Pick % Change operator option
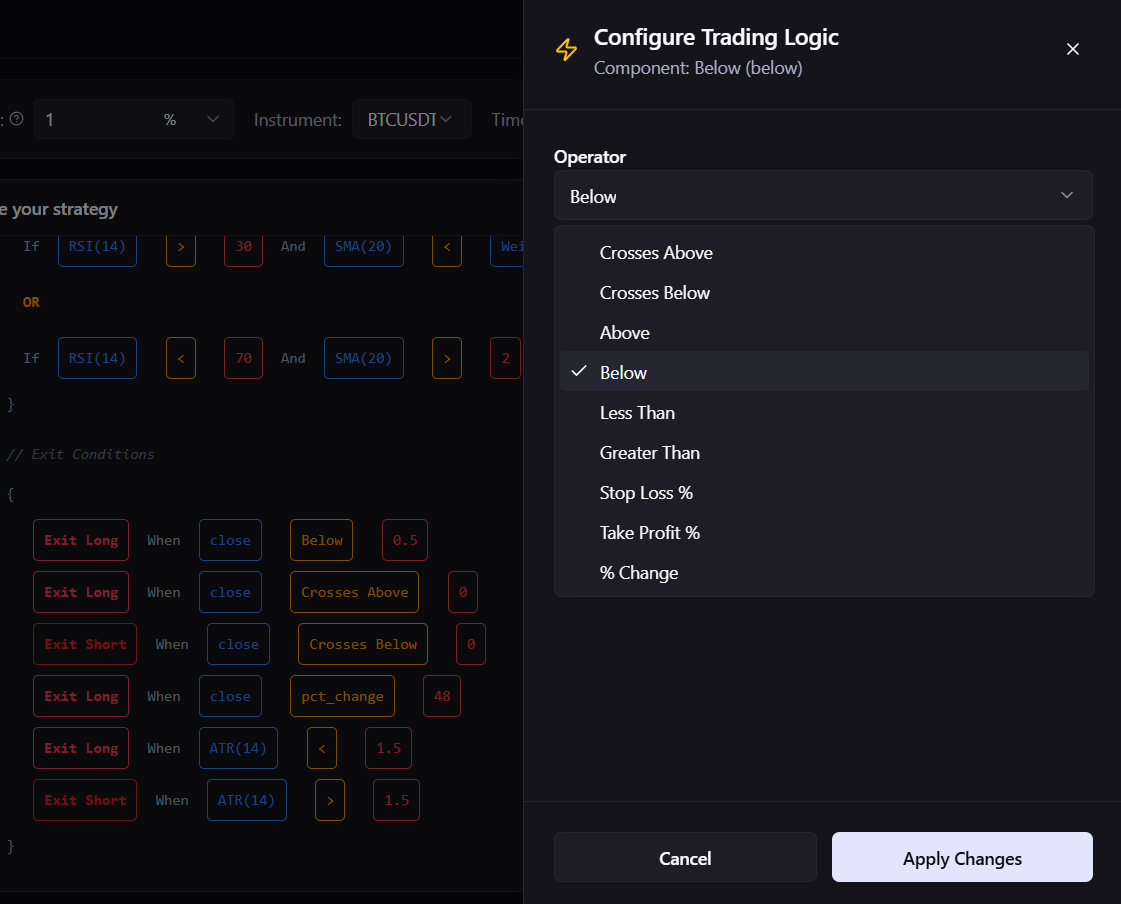Screen dimensions: 1121x904 [x=824, y=573]
